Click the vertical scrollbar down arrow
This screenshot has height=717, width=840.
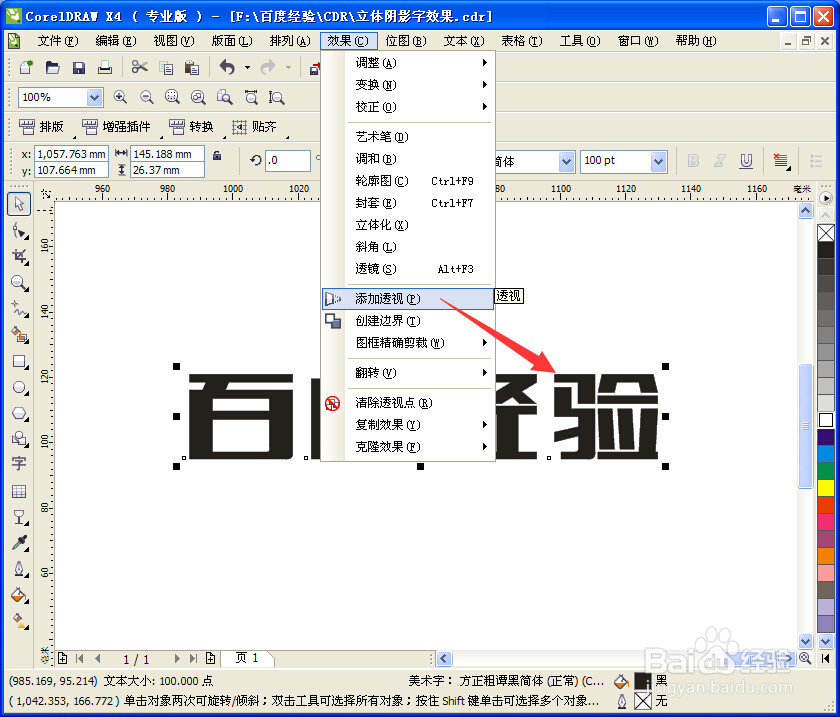(x=805, y=641)
